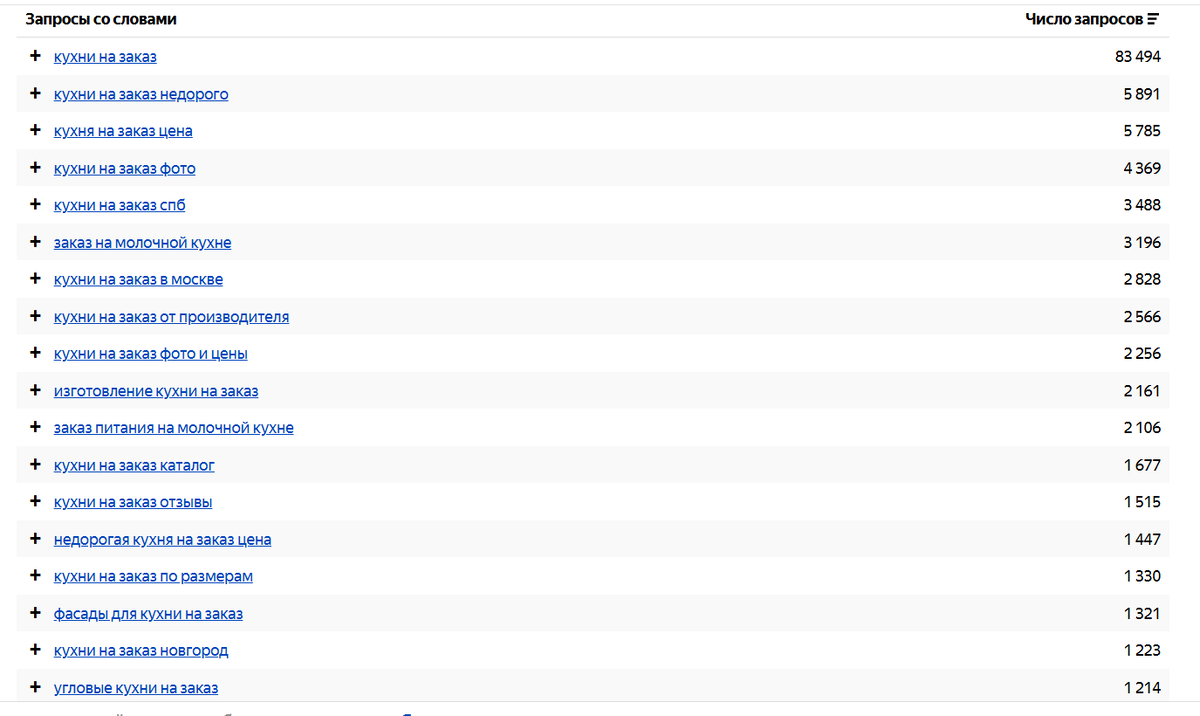Click plus next to "кухни на заказ новгород"
The height and width of the screenshot is (716, 1200).
coord(35,650)
